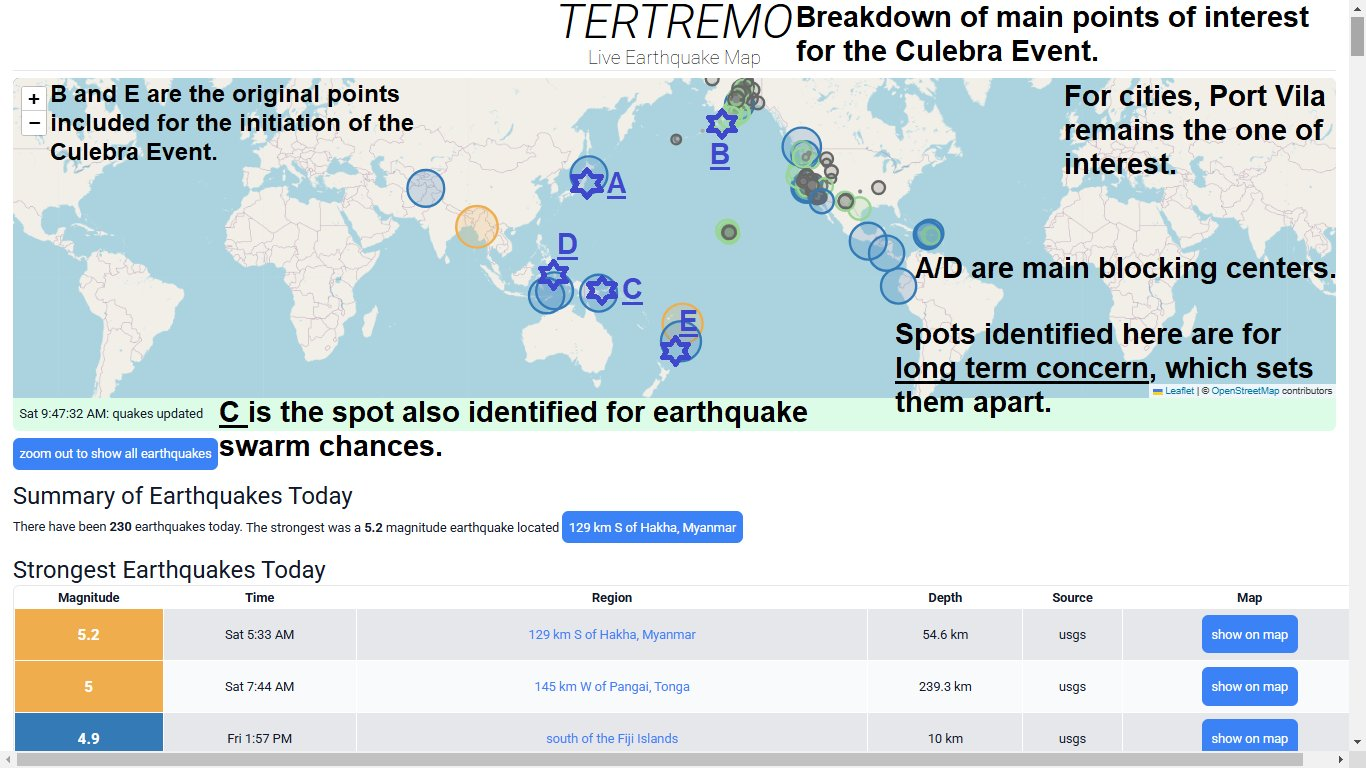Click the large blue circle off Pacific Northwest
Screen dimensions: 1366x768
[x=801, y=147]
